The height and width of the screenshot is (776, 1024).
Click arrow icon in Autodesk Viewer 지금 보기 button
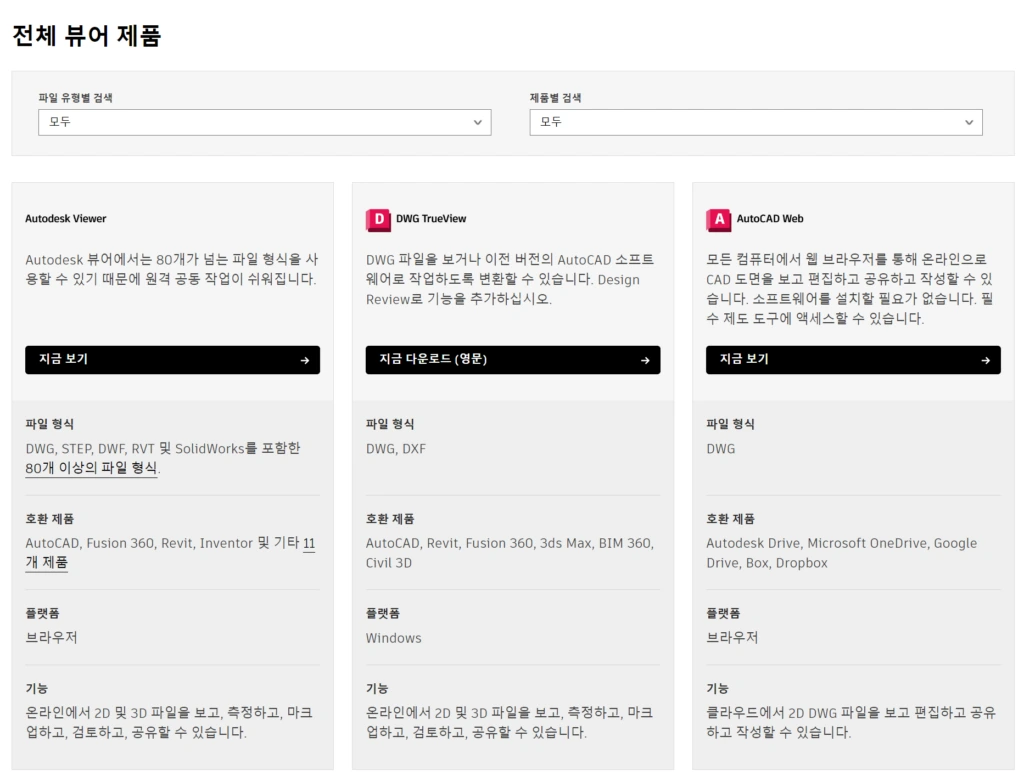pos(304,360)
